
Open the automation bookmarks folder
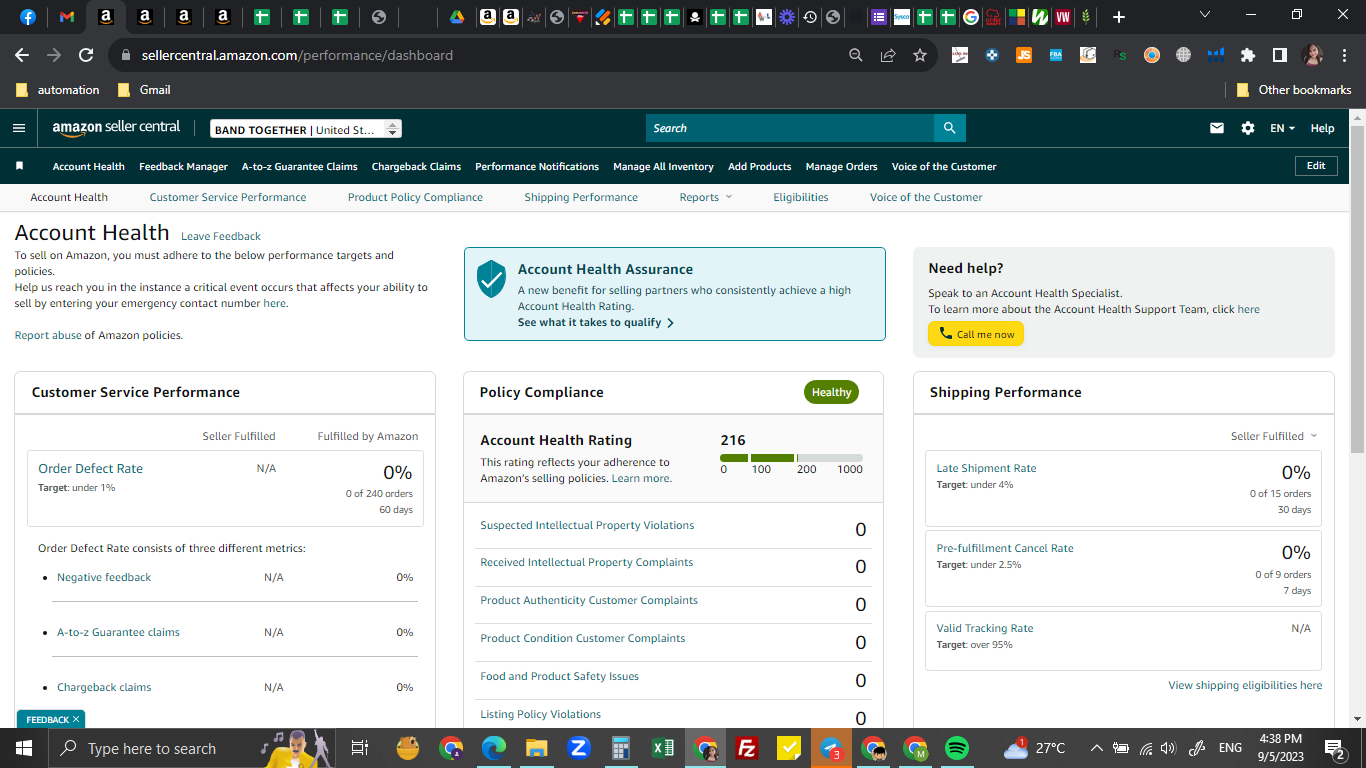[x=58, y=90]
